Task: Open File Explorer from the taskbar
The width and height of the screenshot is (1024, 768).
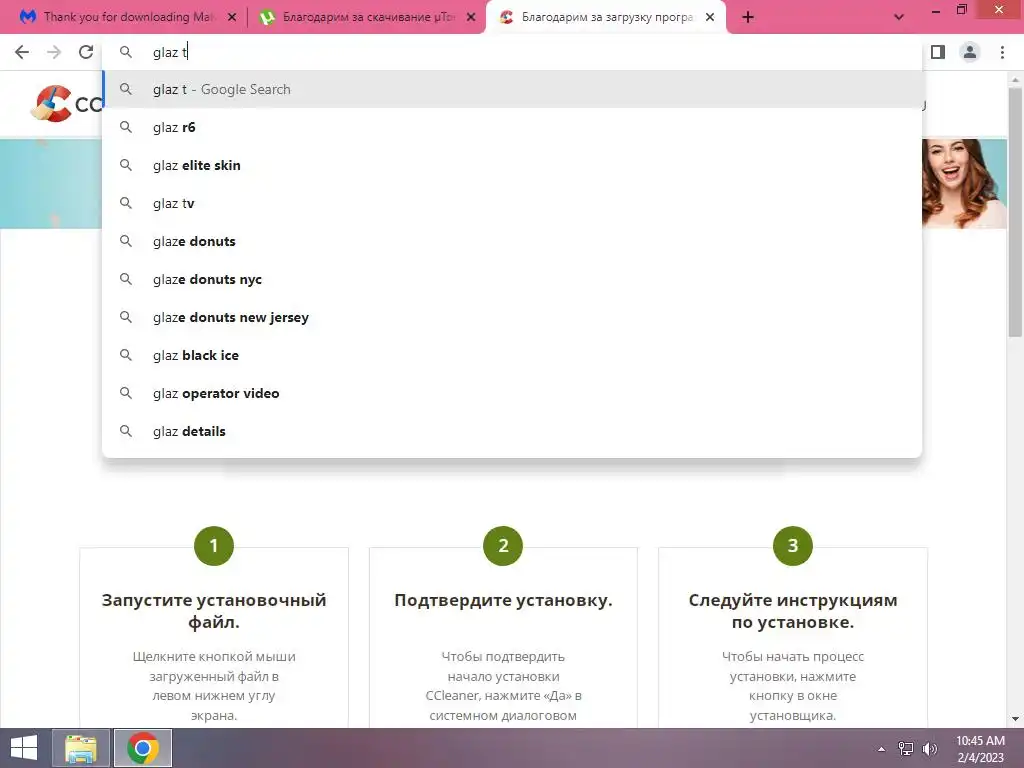Action: [81, 748]
